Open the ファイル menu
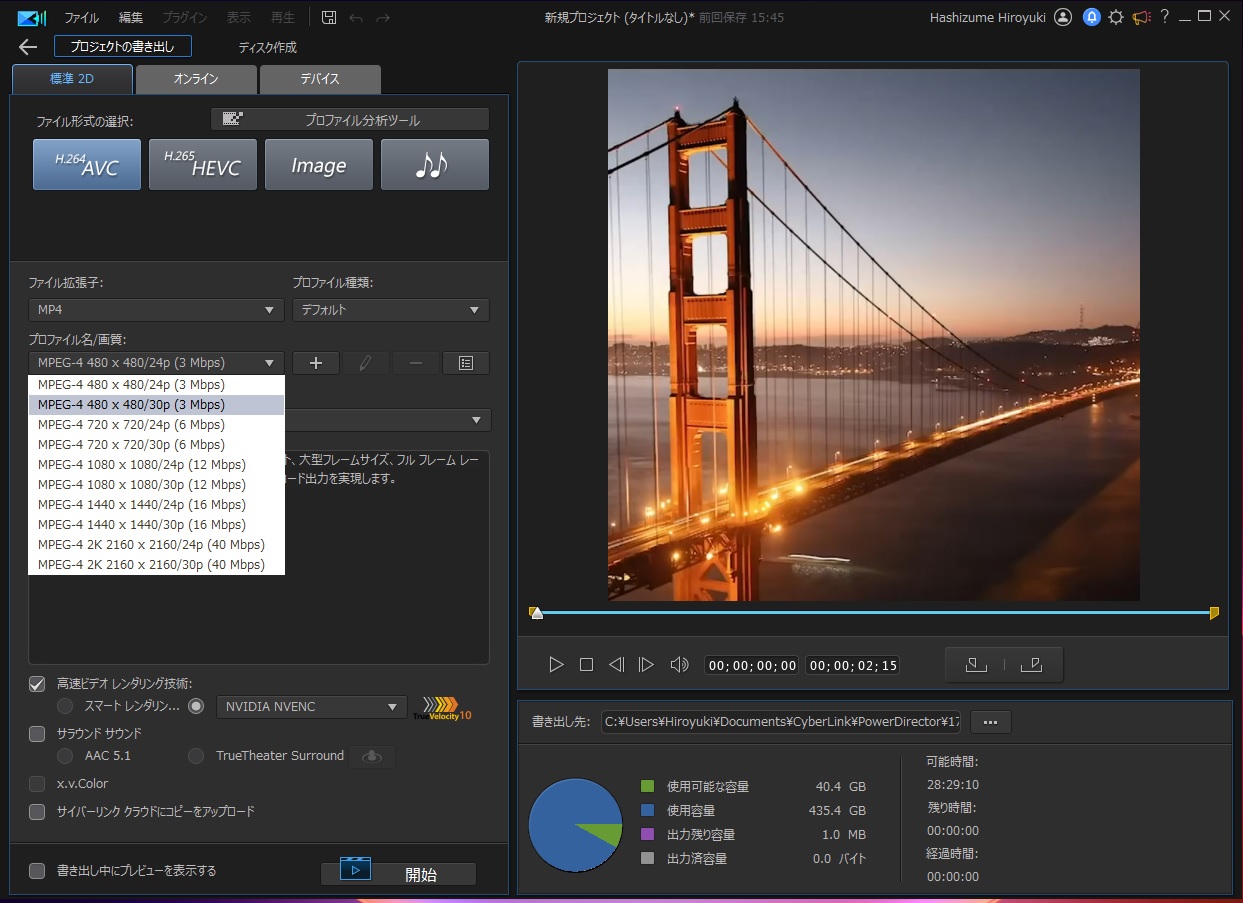1243x903 pixels. pyautogui.click(x=81, y=18)
